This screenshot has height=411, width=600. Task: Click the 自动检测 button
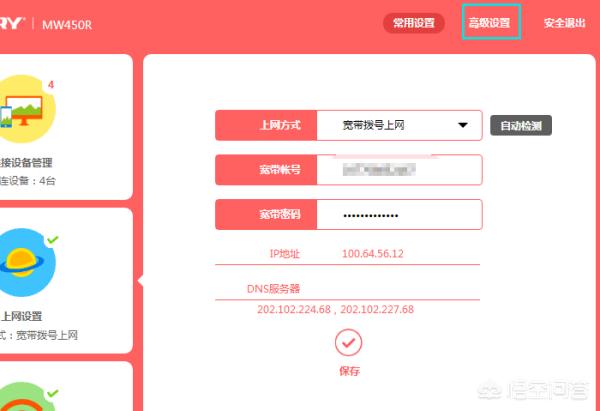click(521, 126)
